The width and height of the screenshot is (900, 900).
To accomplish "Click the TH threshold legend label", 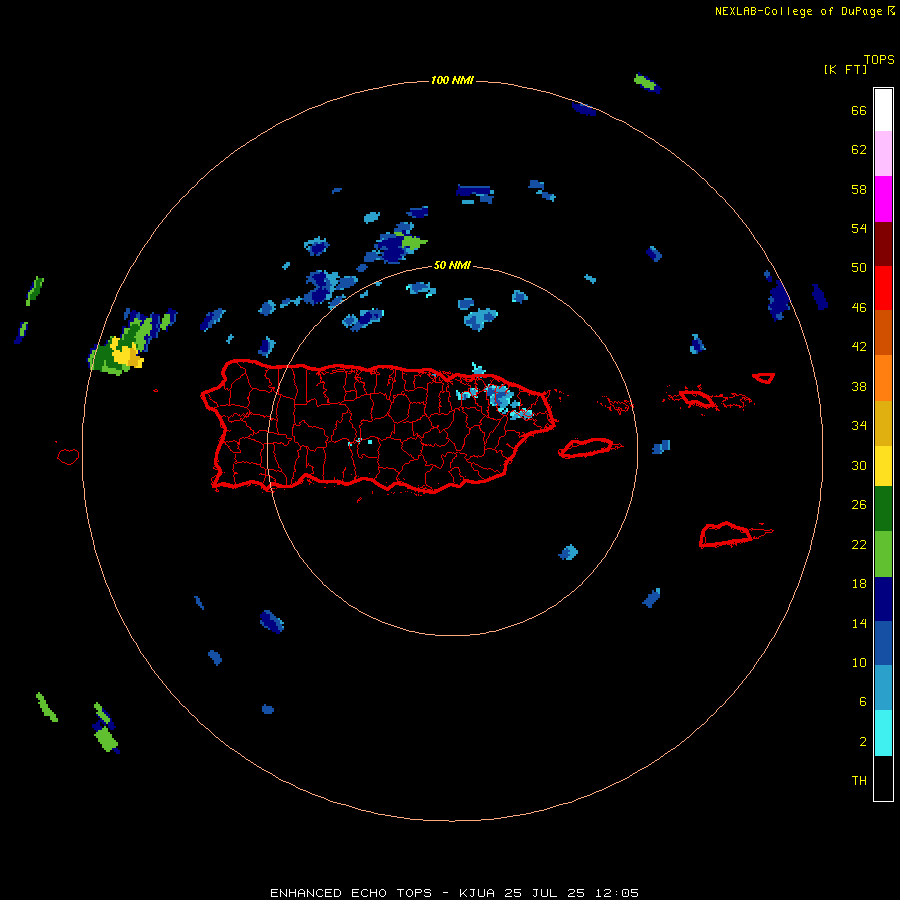I will 859,781.
